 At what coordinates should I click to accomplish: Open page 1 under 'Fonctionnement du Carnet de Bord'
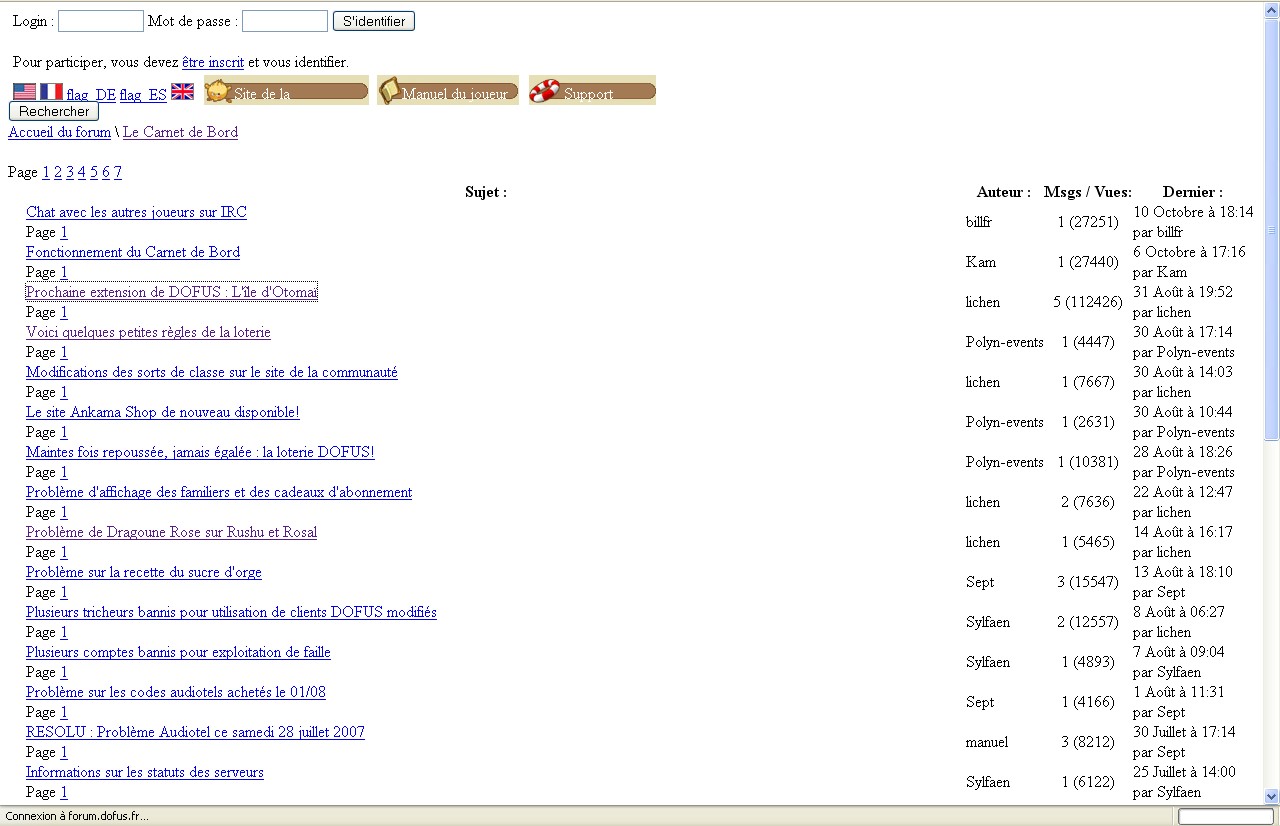tap(64, 272)
